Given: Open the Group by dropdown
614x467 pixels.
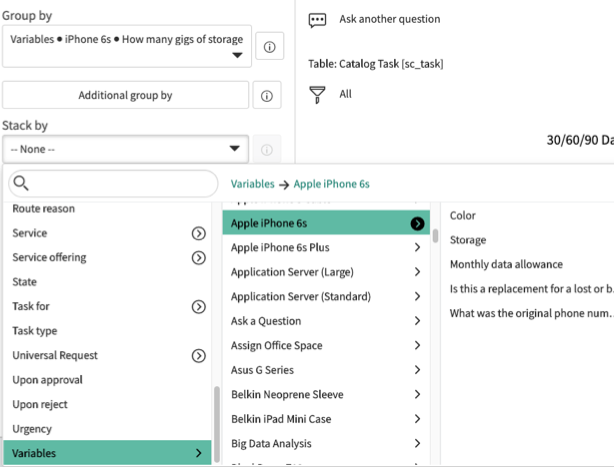Looking at the screenshot, I should pos(127,46).
